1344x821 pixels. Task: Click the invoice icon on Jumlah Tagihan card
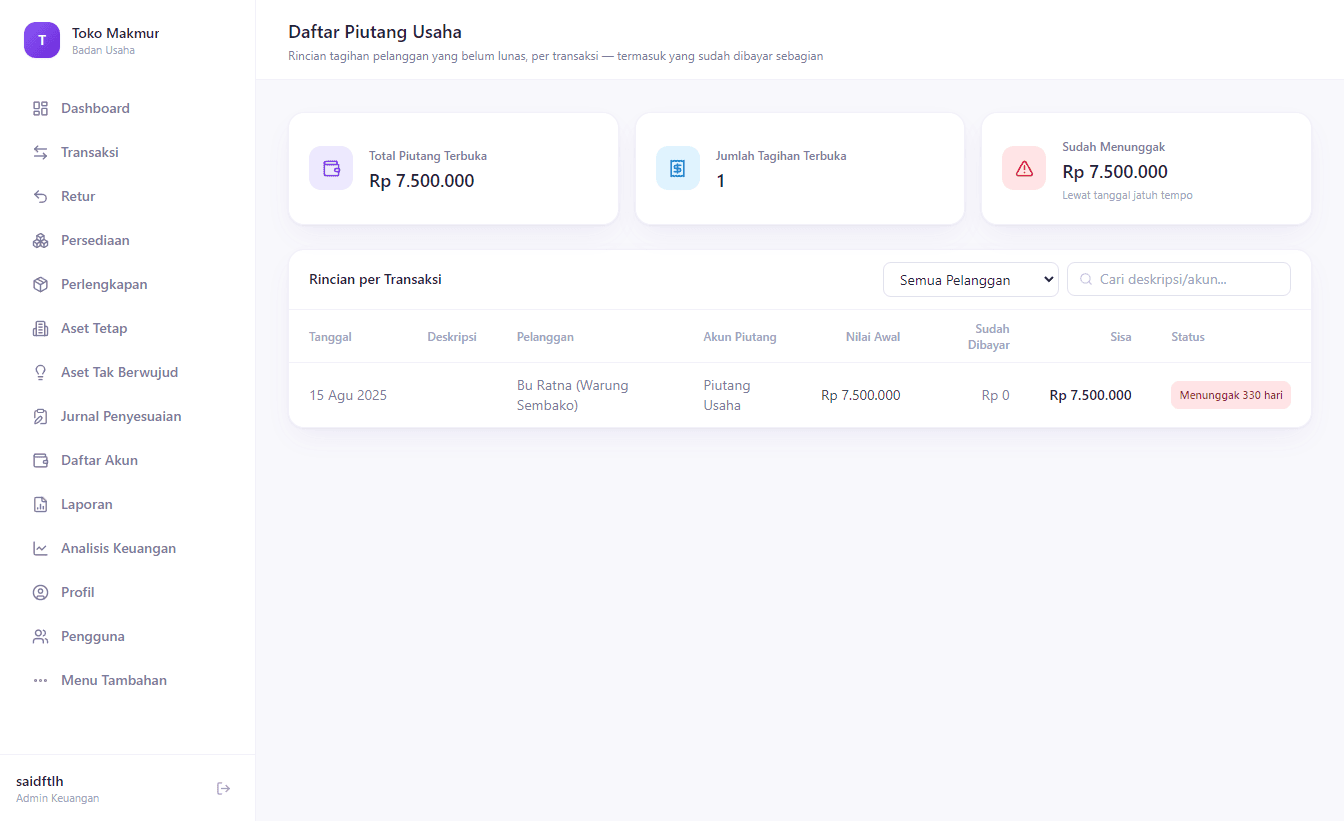click(678, 168)
